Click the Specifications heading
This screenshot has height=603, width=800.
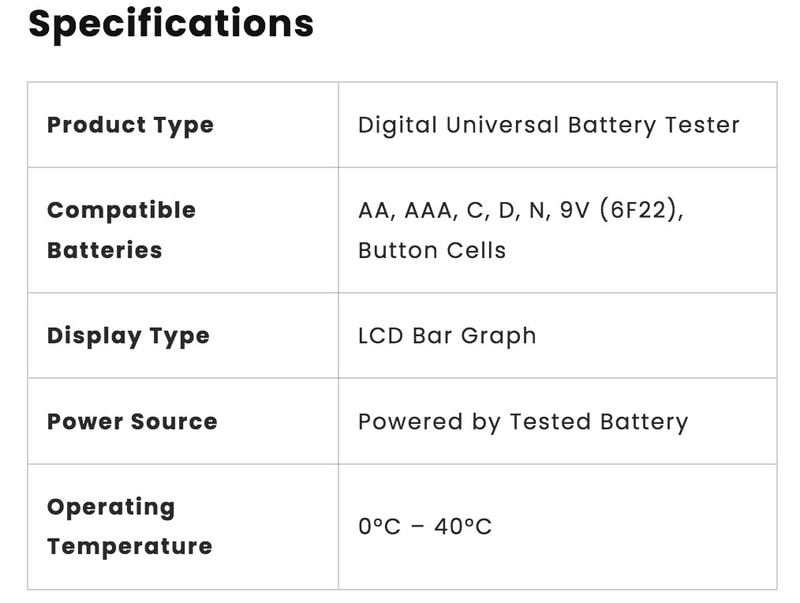pyautogui.click(x=171, y=24)
